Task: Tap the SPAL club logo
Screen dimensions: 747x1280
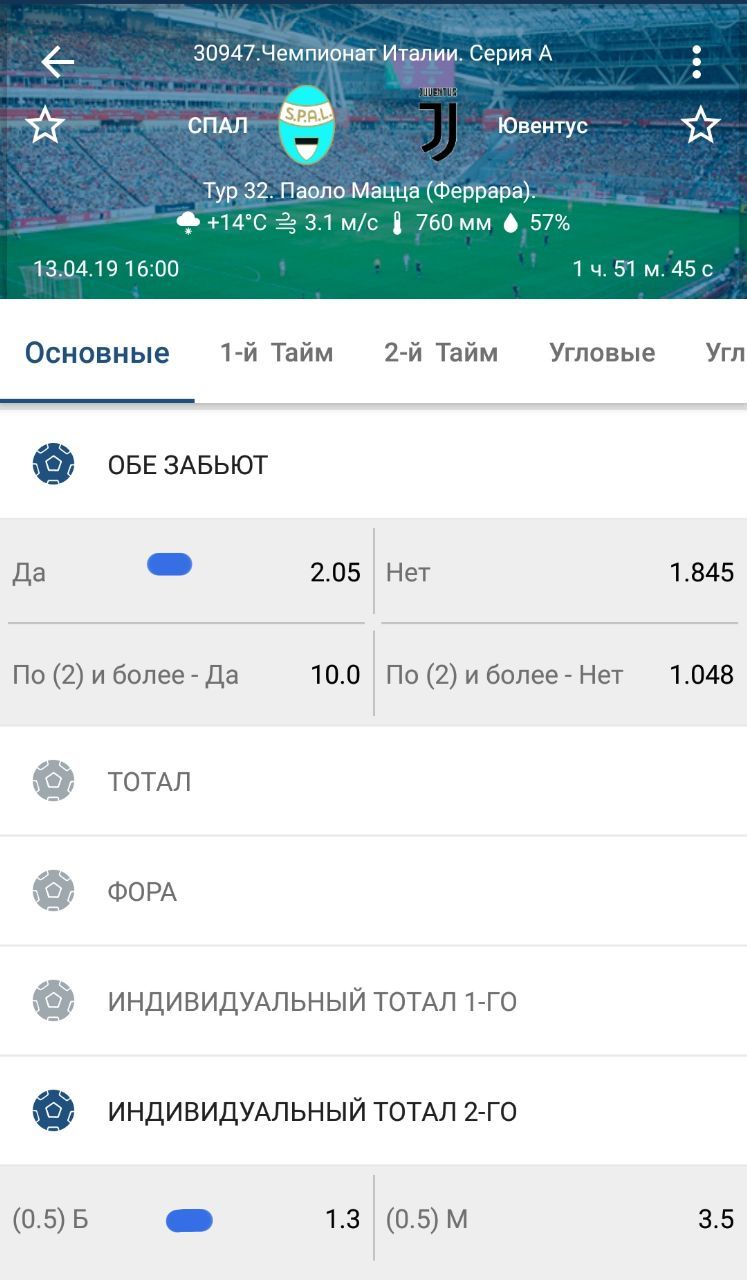Action: (x=306, y=125)
